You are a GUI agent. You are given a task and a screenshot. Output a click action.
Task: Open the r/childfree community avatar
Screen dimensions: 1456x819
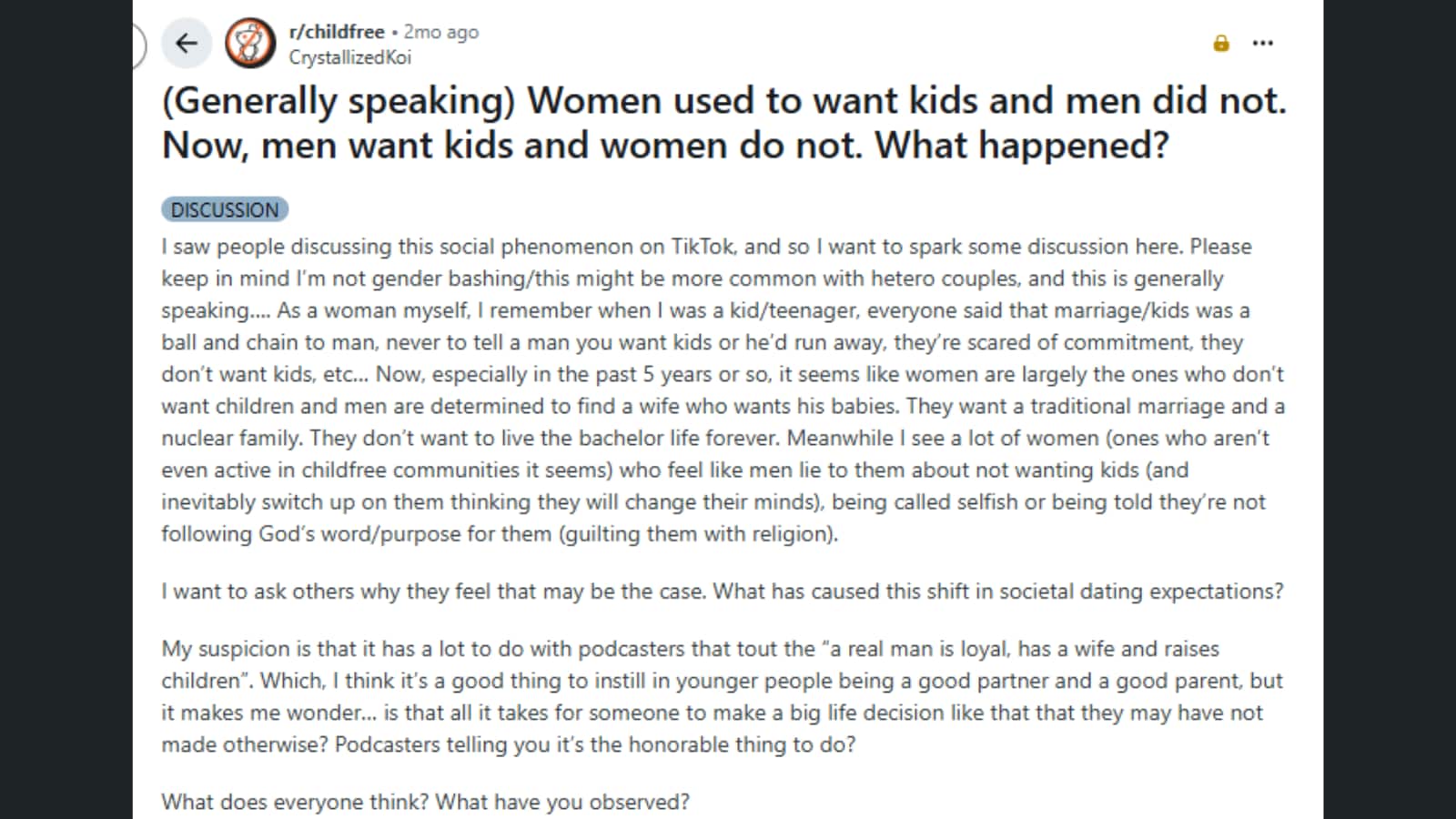click(250, 43)
